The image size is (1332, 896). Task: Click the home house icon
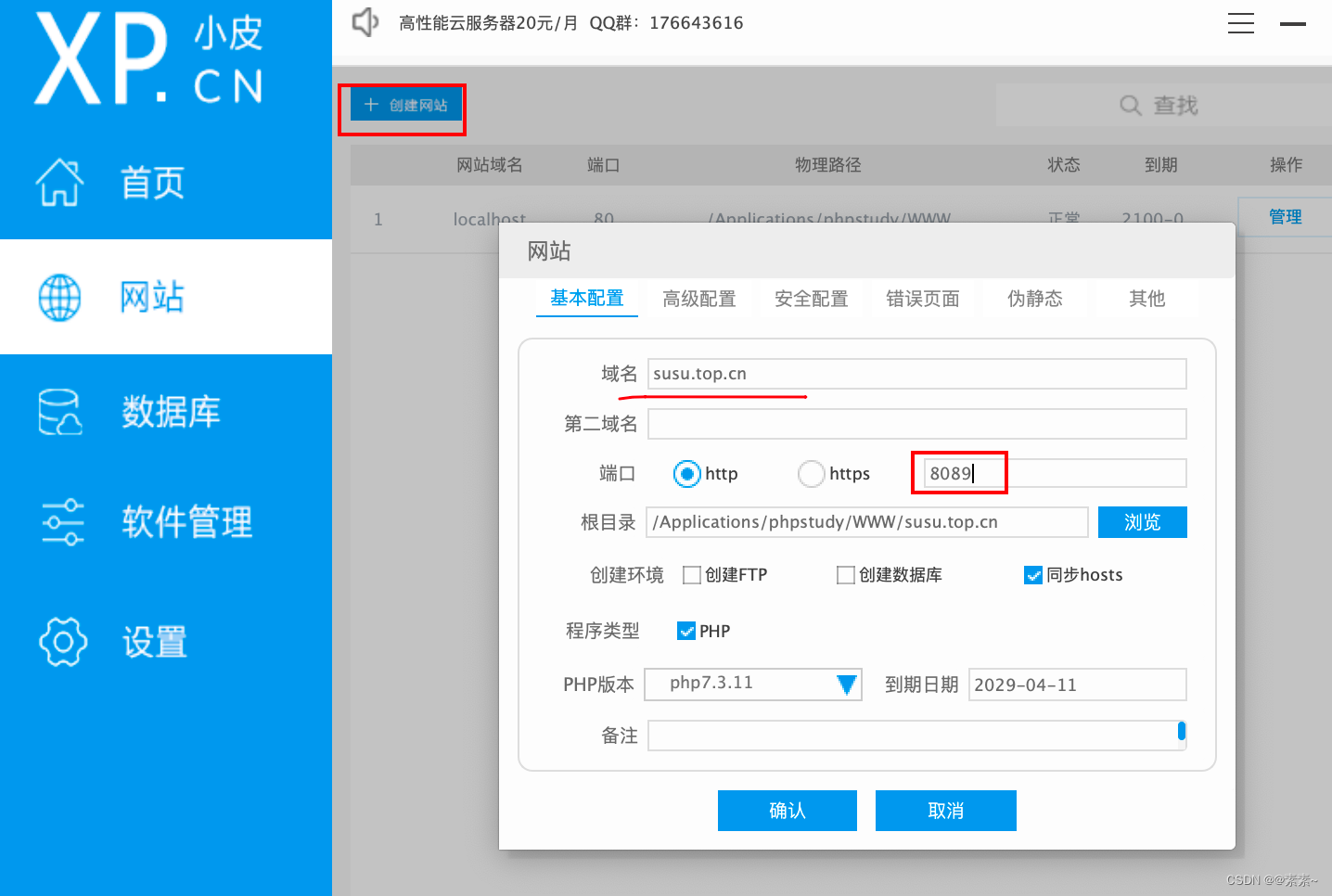tap(60, 182)
